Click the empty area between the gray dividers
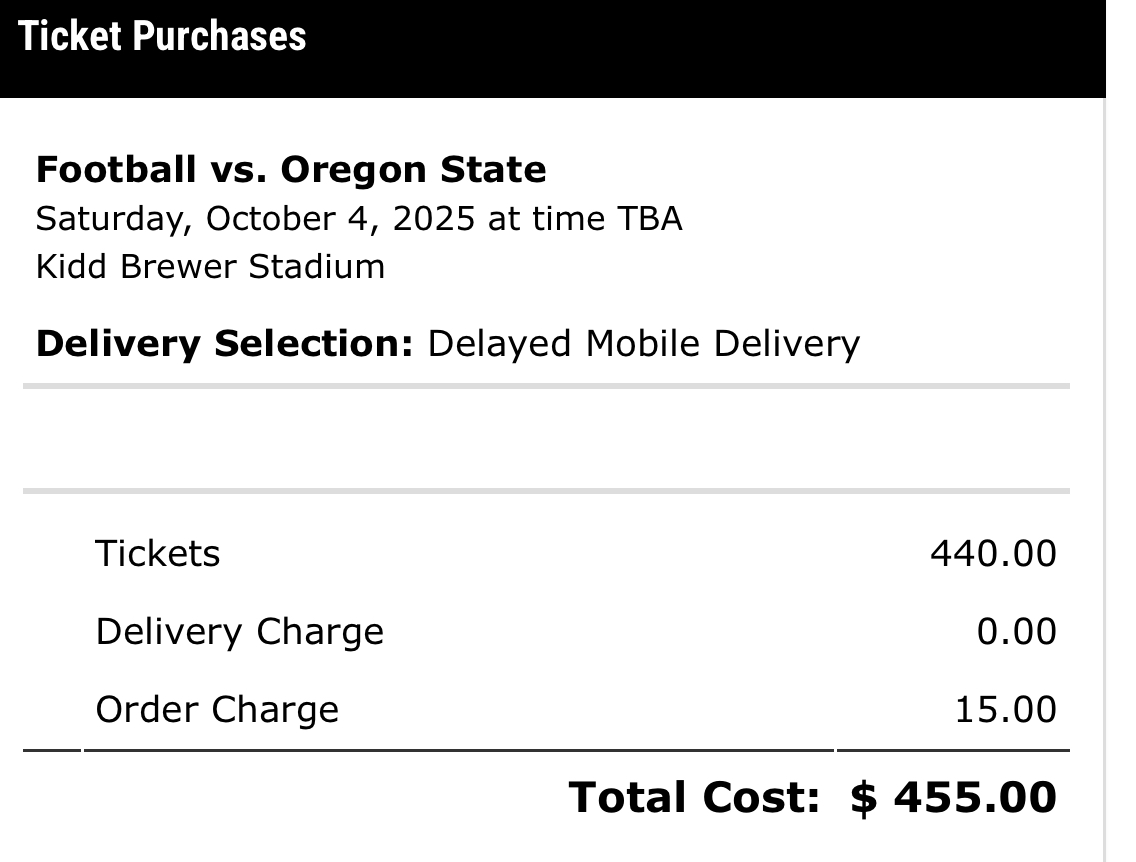This screenshot has height=862, width=1136. click(546, 439)
